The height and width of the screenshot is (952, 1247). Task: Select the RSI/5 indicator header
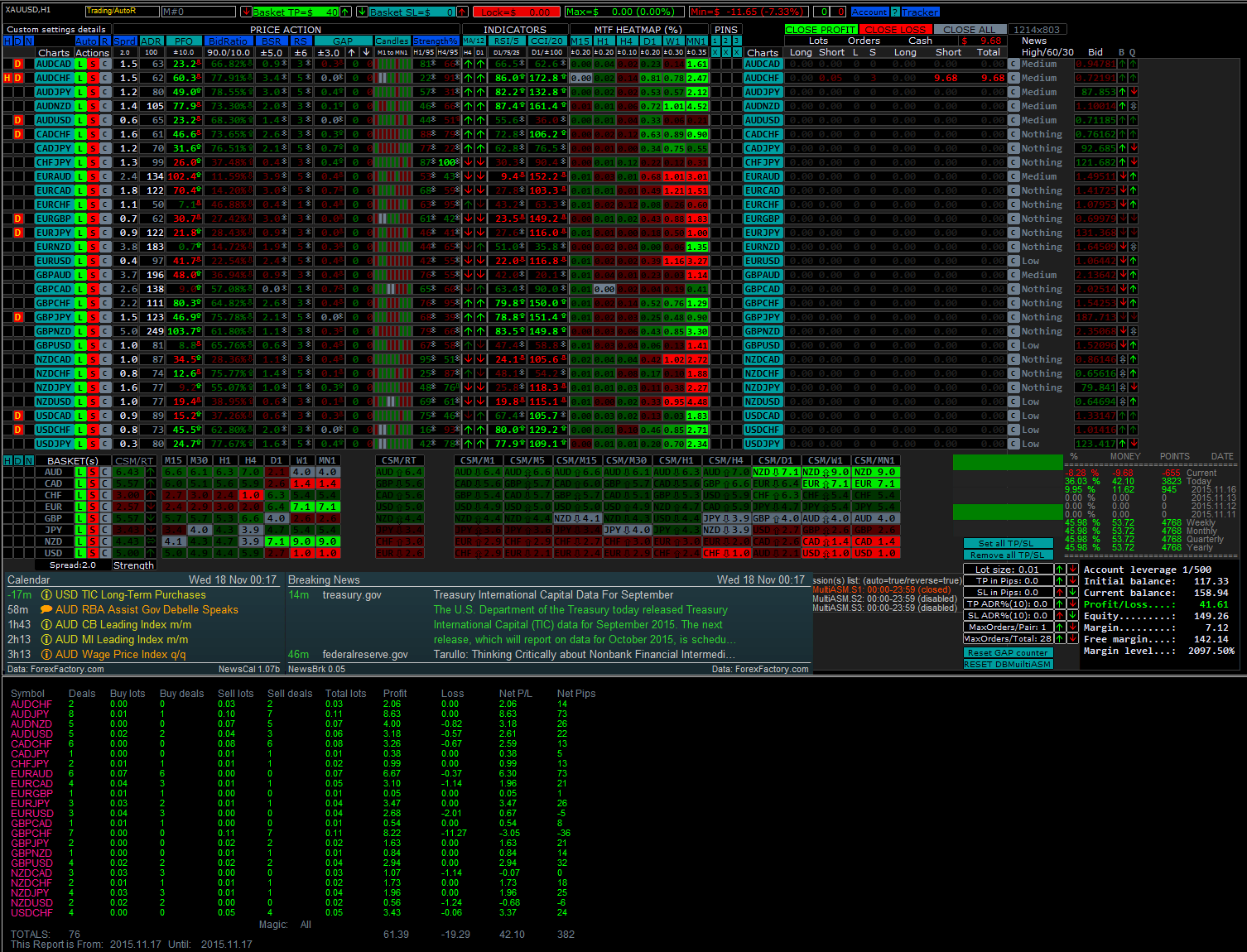click(506, 41)
